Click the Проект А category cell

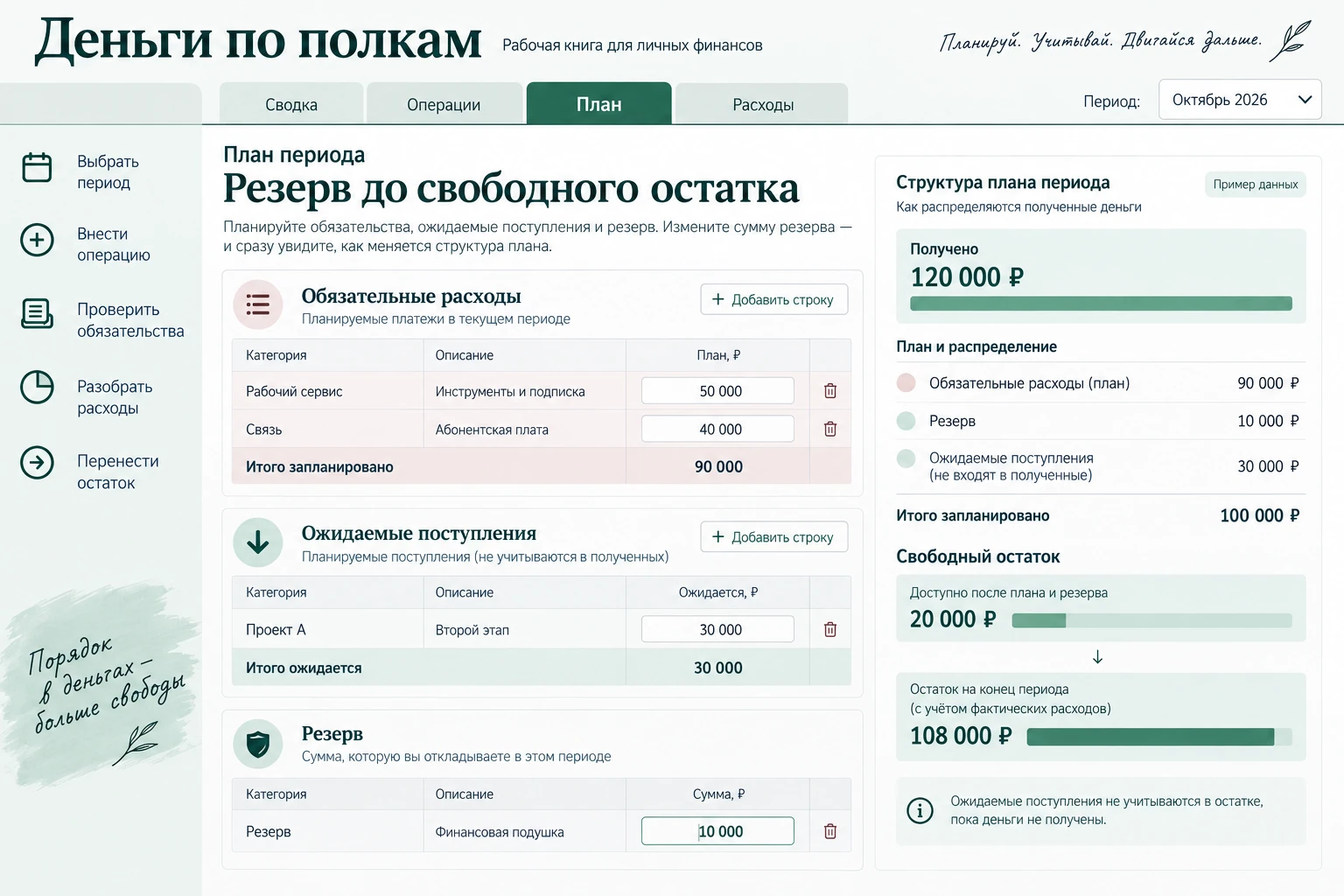[x=328, y=629]
